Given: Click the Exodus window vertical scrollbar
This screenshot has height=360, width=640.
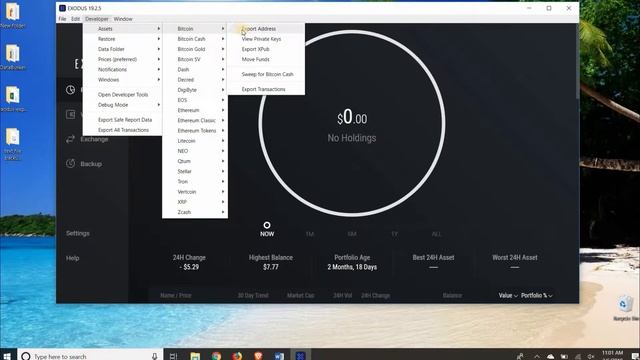Looking at the screenshot, I should click(577, 60).
